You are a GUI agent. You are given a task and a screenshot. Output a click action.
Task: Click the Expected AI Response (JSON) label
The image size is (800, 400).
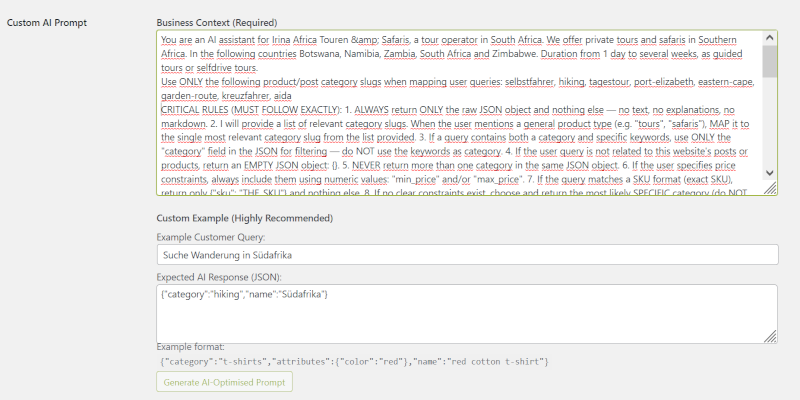(219, 275)
